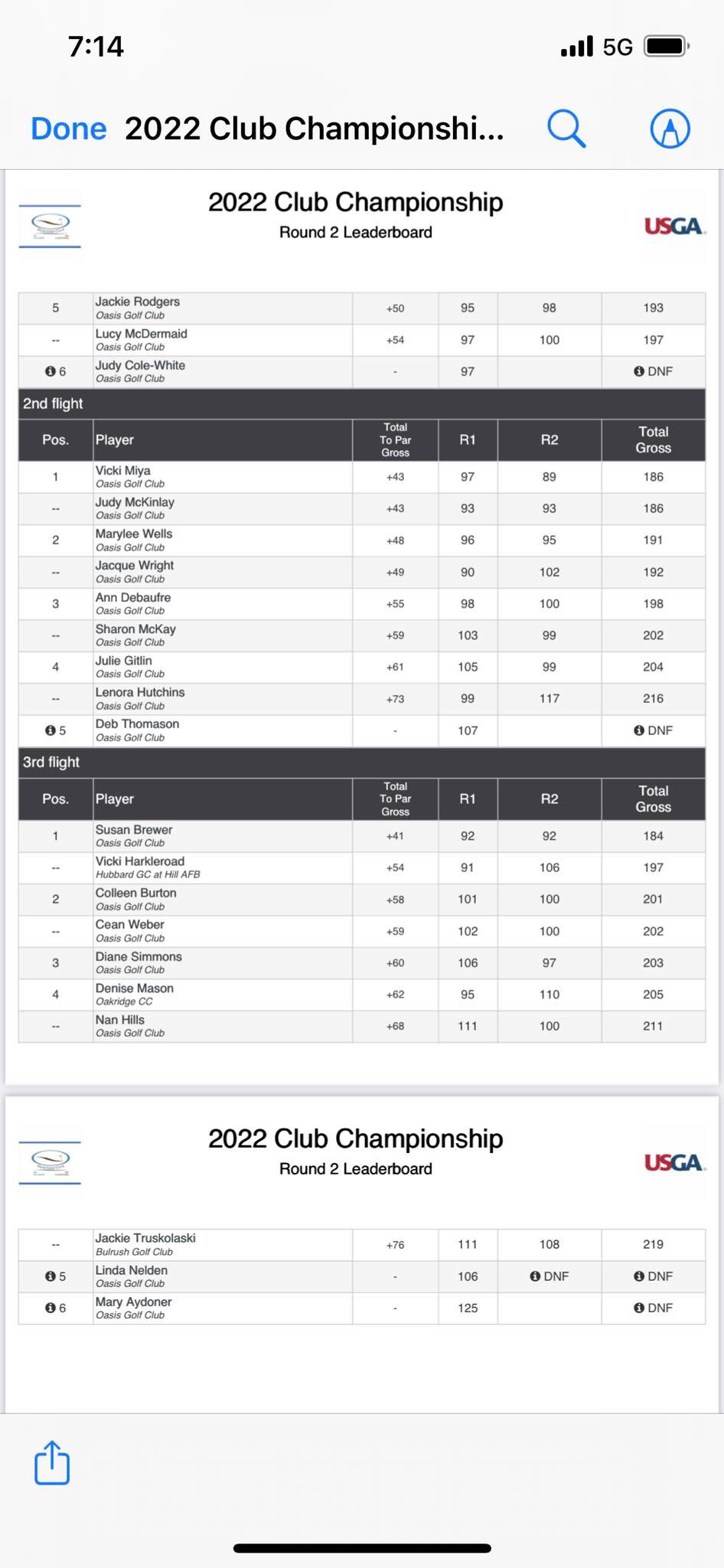Viewport: 724px width, 1568px height.
Task: Click the club logo on the second page
Action: click(50, 1163)
